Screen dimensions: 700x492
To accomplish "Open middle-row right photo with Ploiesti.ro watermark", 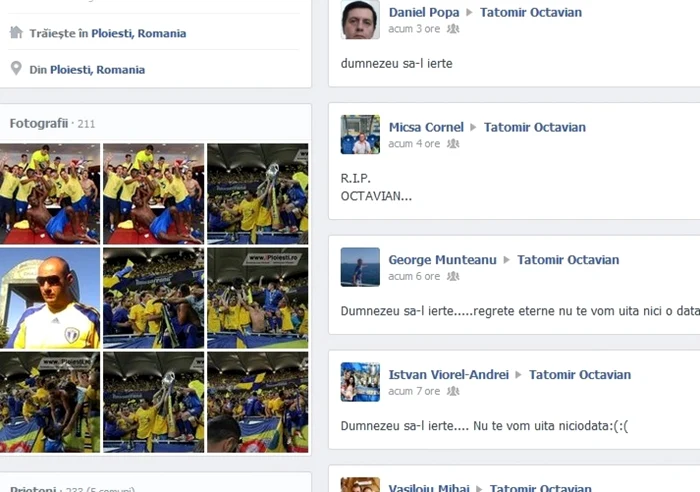I will [258, 298].
